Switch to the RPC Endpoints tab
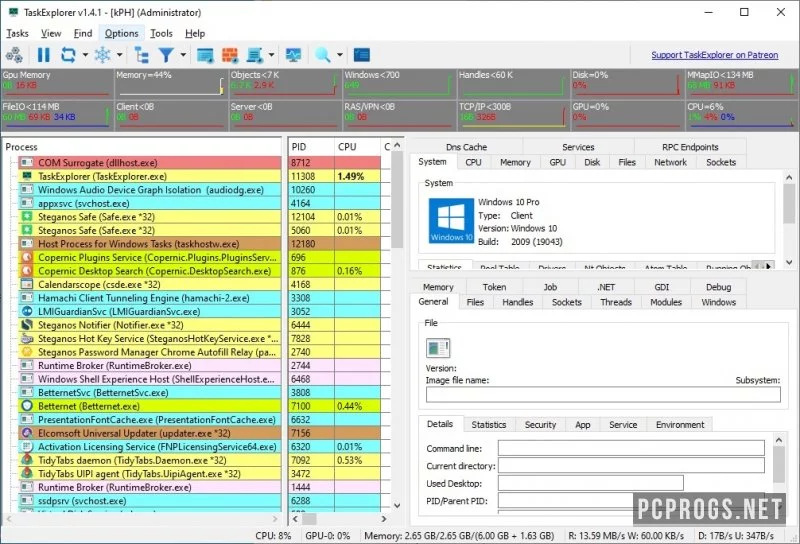Viewport: 800px width, 544px height. coord(690,147)
